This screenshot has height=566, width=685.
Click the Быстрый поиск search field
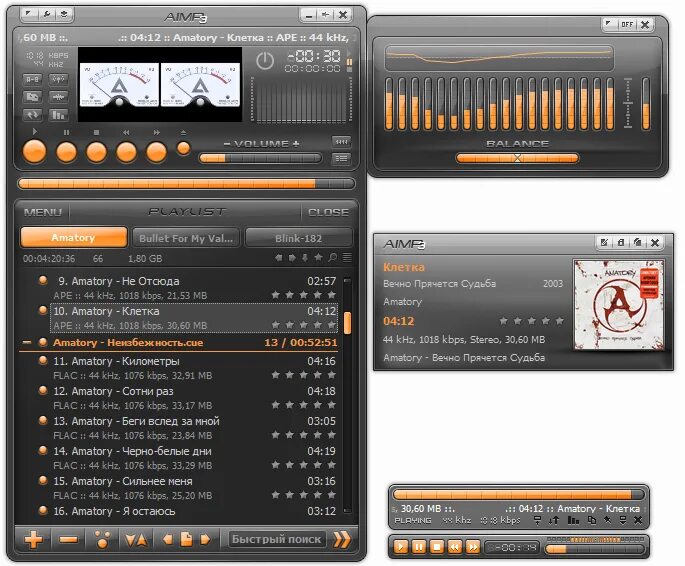click(x=277, y=540)
